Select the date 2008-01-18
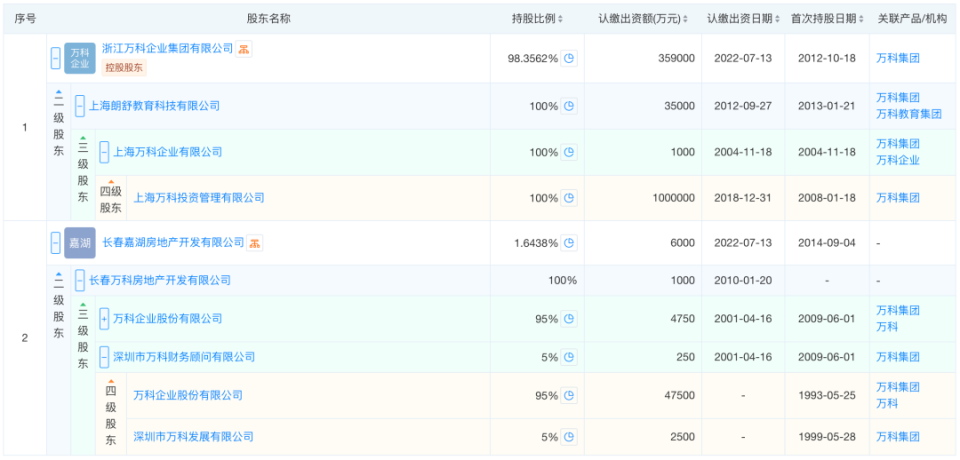This screenshot has height=460, width=960. [827, 198]
